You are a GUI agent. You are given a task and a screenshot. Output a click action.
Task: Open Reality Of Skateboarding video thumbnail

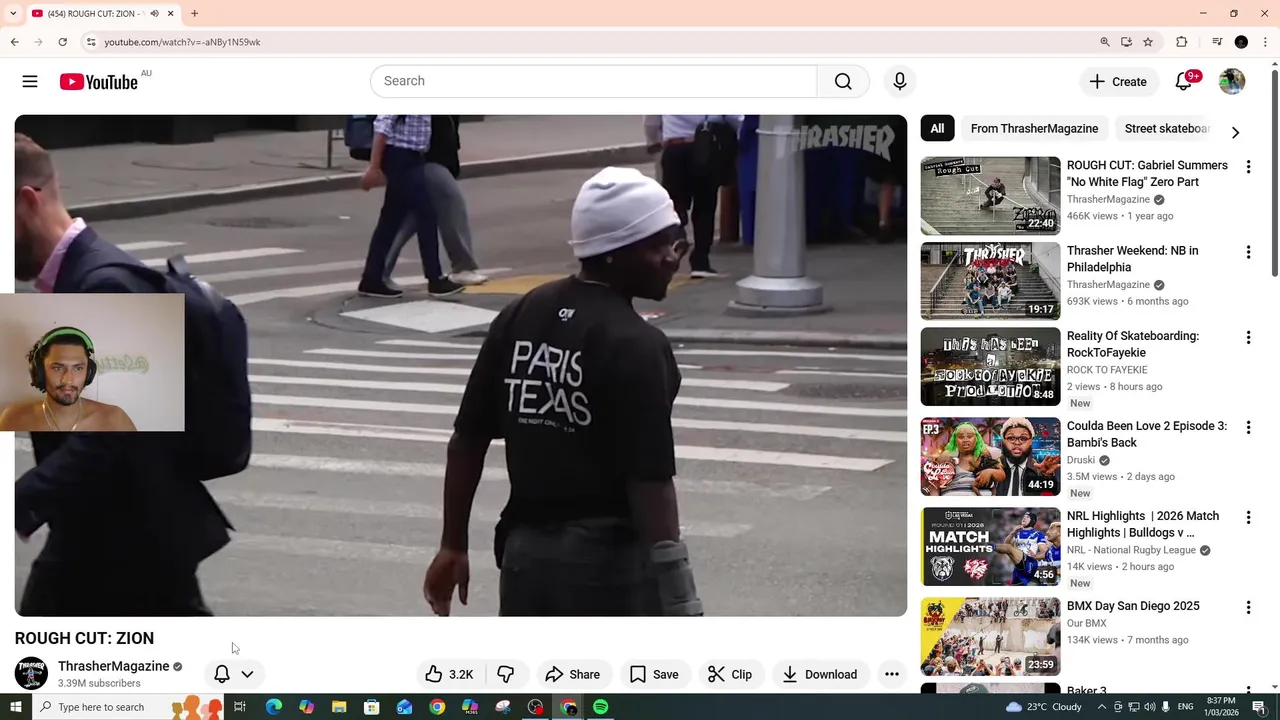point(990,367)
